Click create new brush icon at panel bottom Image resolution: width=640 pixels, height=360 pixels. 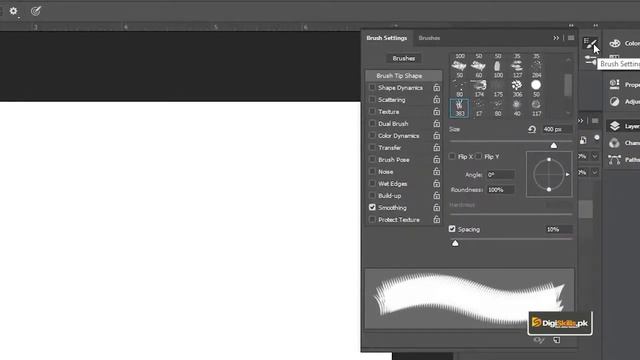557,340
